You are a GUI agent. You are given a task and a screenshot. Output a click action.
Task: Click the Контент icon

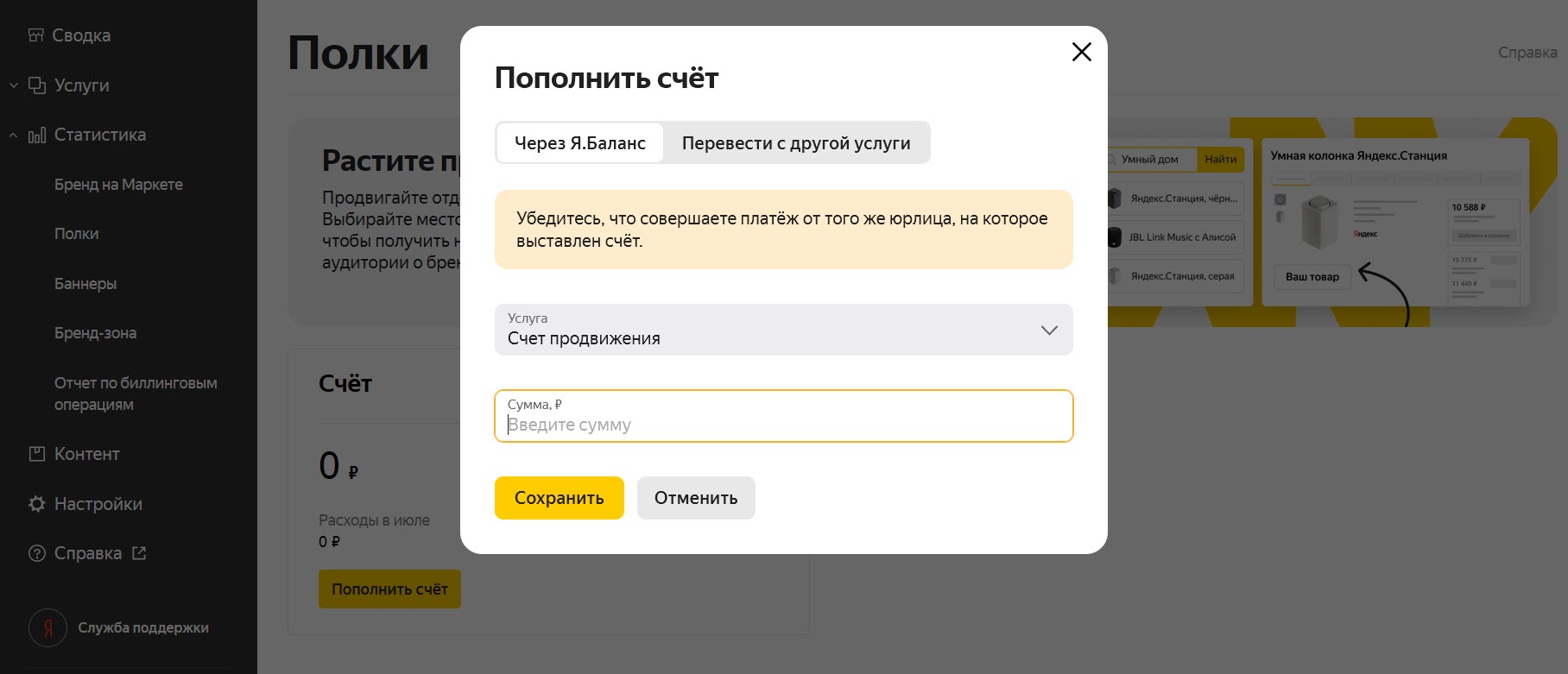tap(37, 454)
